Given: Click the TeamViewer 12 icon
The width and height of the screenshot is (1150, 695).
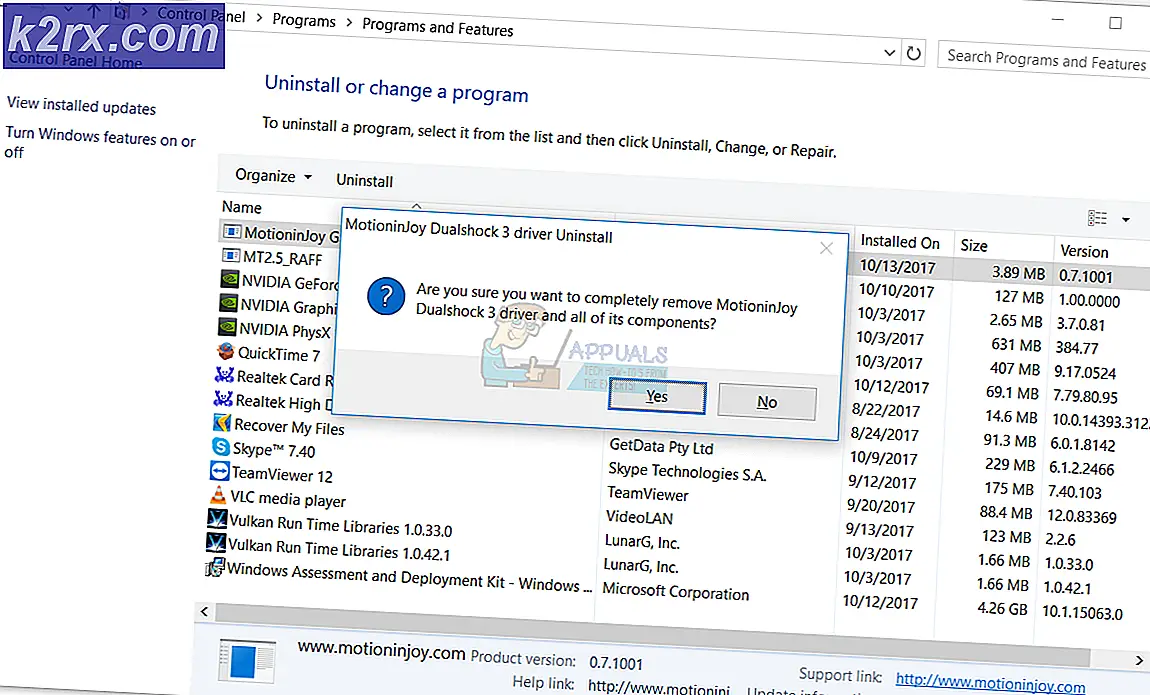Looking at the screenshot, I should (219, 471).
